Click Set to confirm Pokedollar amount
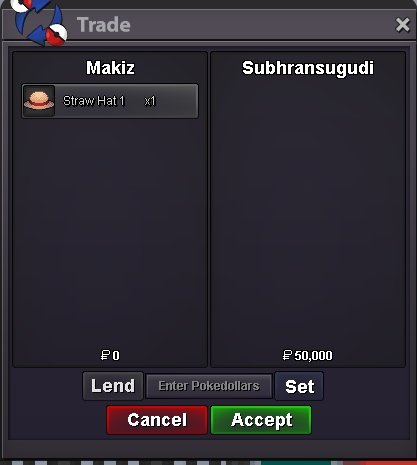This screenshot has width=417, height=465. [x=299, y=386]
